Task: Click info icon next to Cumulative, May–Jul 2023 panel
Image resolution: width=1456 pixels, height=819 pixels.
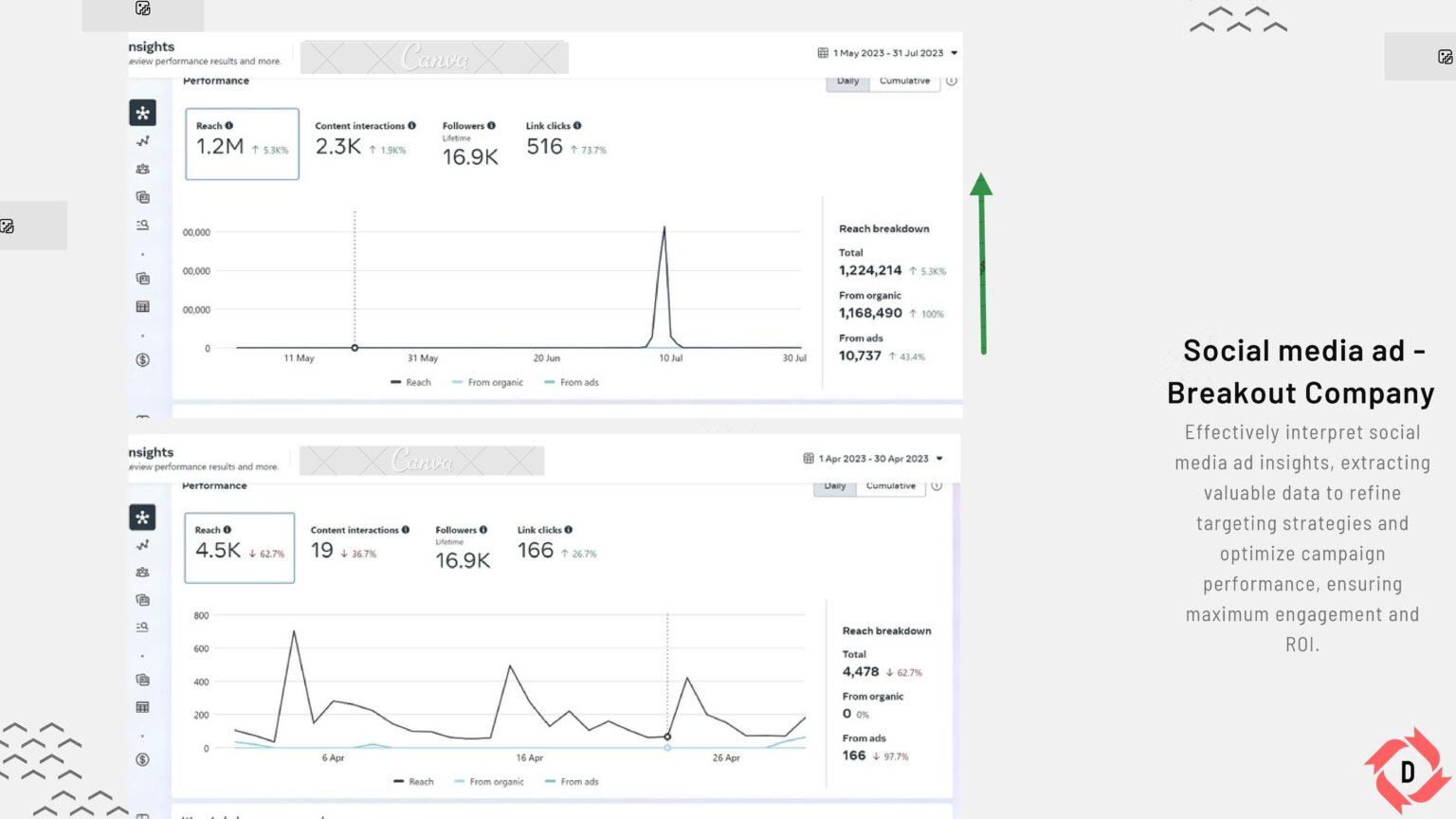Action: [952, 81]
